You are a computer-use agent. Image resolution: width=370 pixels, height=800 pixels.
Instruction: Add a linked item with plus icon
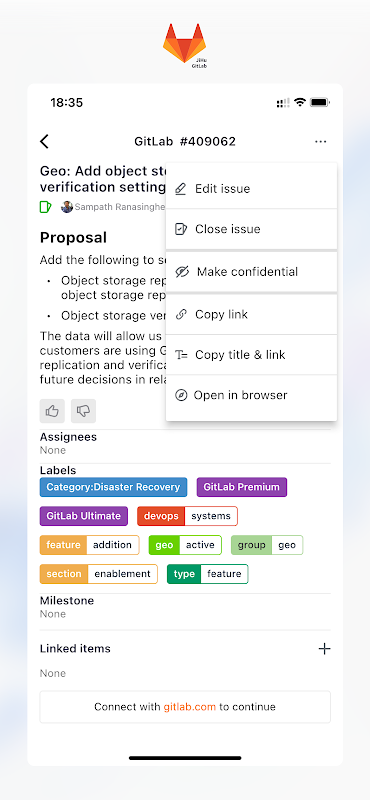[x=324, y=648]
